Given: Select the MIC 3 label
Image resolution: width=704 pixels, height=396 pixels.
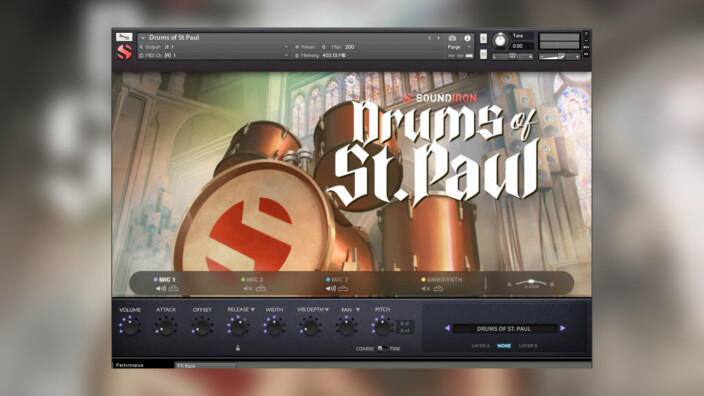Looking at the screenshot, I should pos(339,279).
